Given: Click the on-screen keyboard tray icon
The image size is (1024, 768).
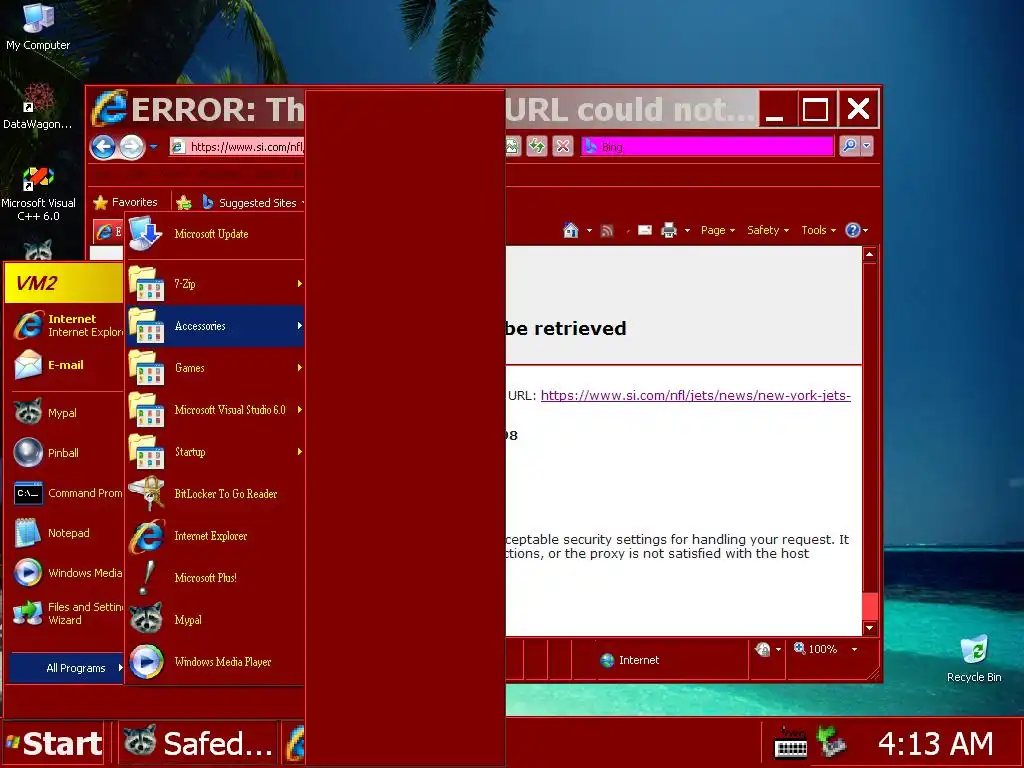Looking at the screenshot, I should (x=790, y=743).
